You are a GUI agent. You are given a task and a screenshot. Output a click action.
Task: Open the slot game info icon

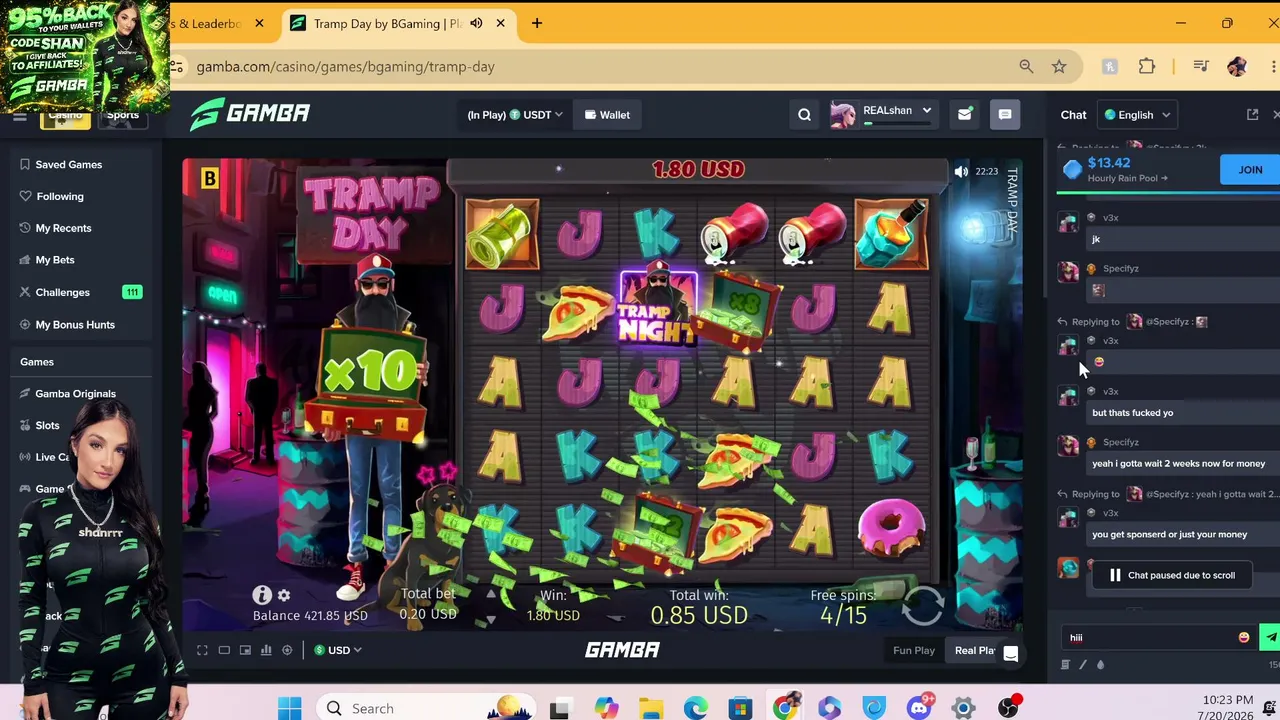[262, 595]
